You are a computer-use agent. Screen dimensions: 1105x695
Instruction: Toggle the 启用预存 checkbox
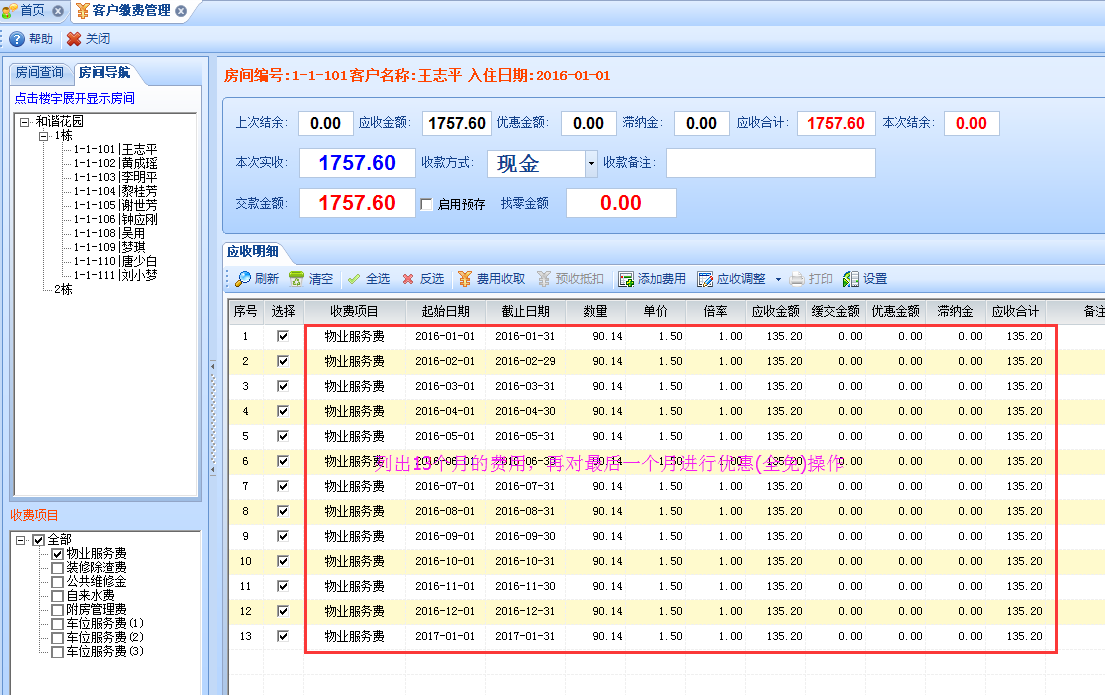click(426, 204)
